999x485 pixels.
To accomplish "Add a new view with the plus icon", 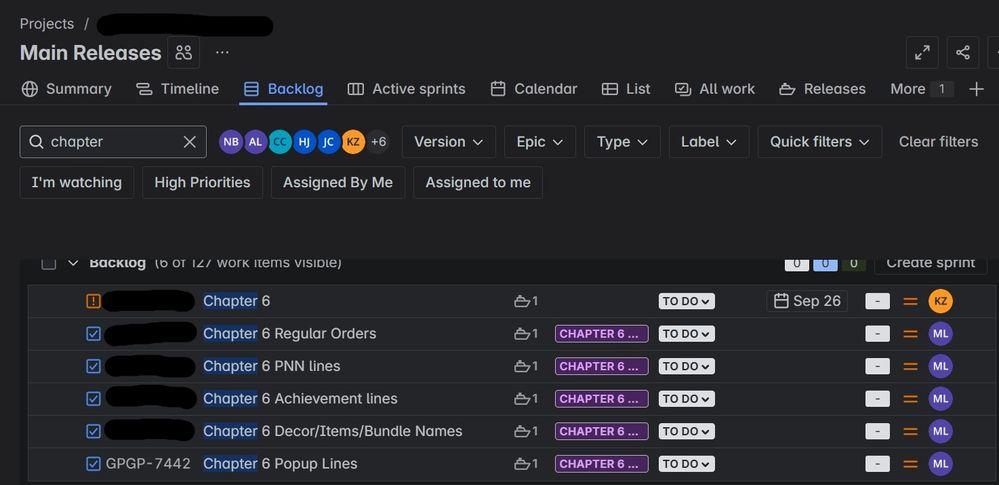I will coord(976,89).
